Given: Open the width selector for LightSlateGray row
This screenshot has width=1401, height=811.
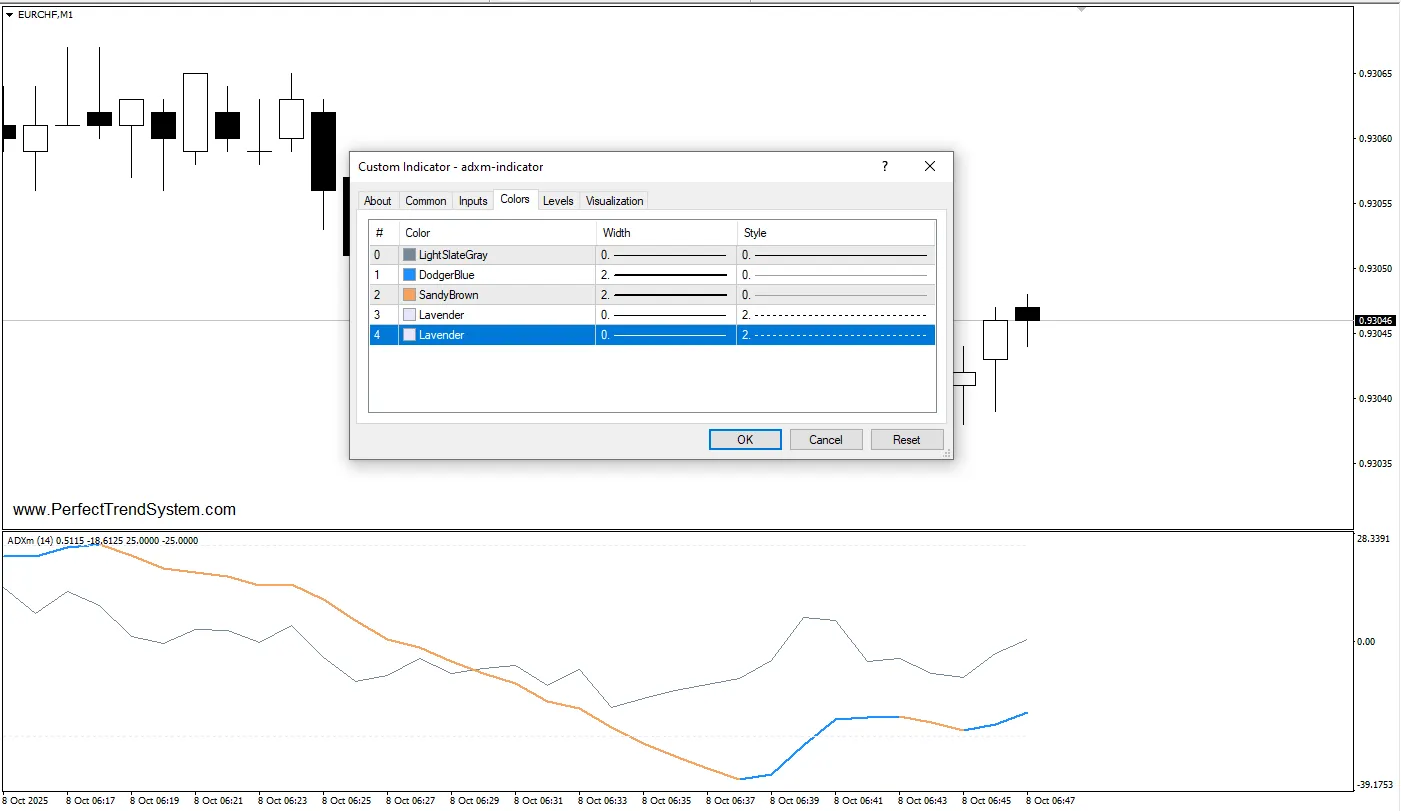Looking at the screenshot, I should (x=666, y=255).
